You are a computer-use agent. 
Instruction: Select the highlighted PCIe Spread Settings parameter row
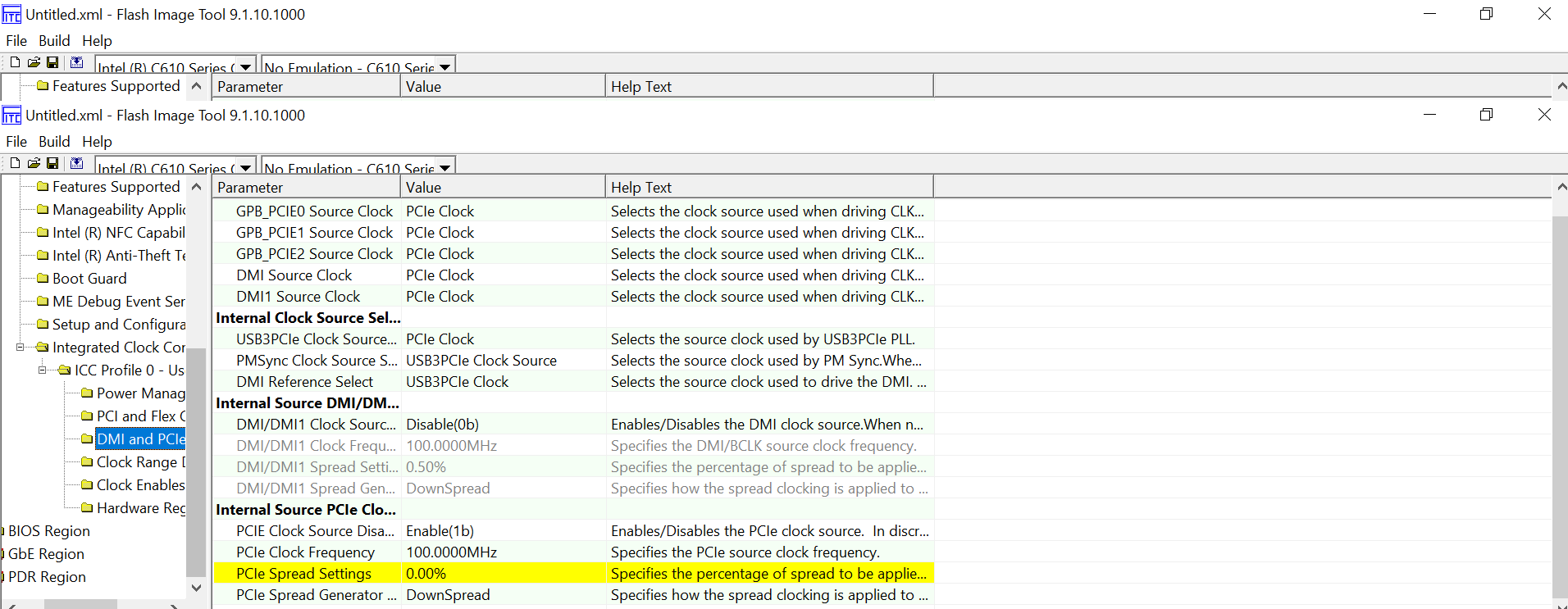click(303, 574)
